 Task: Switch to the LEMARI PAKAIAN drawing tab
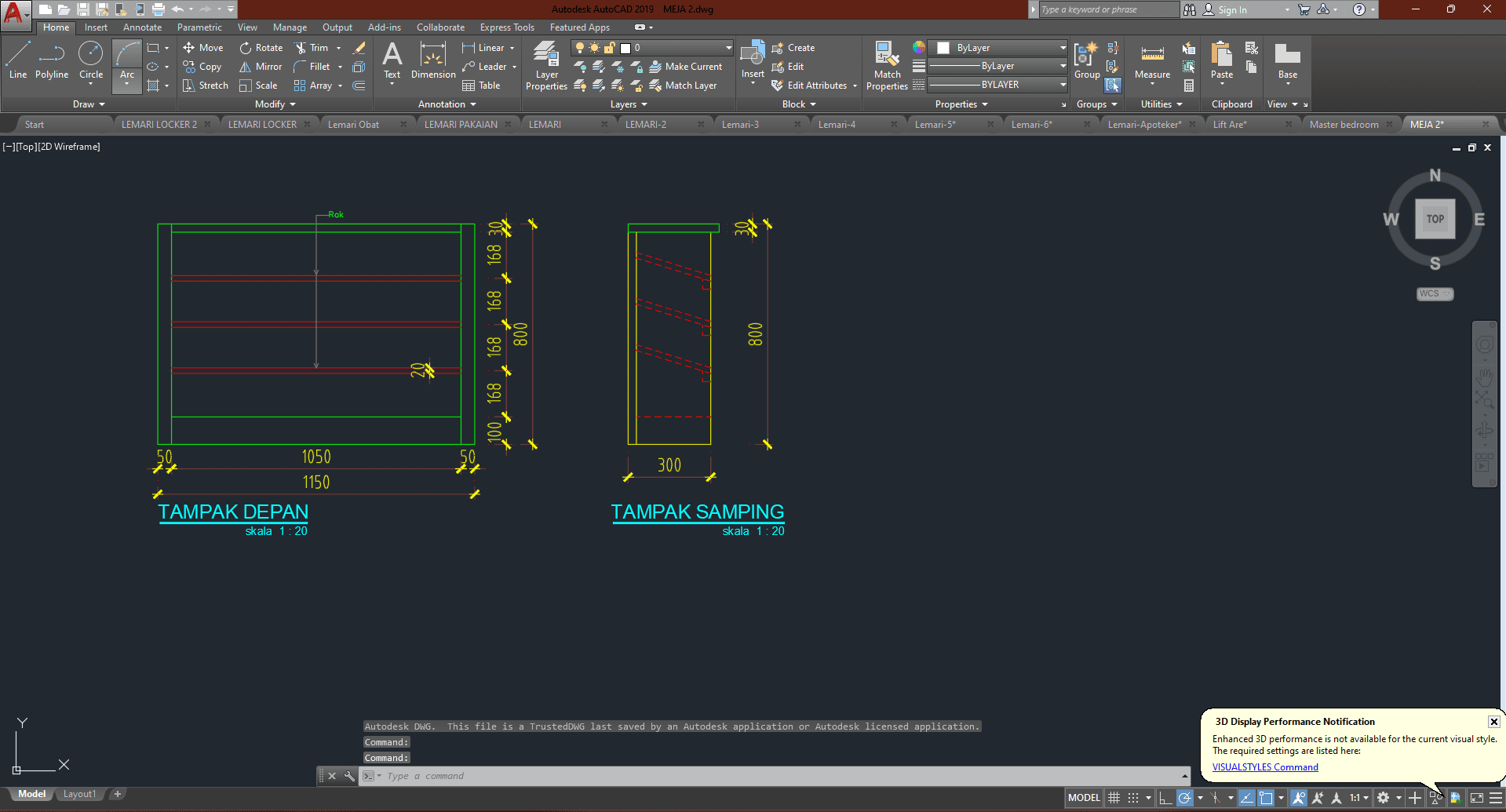(461, 124)
